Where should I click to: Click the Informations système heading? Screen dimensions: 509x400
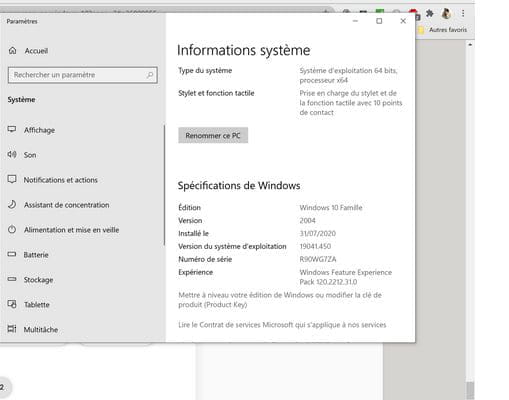pos(243,50)
